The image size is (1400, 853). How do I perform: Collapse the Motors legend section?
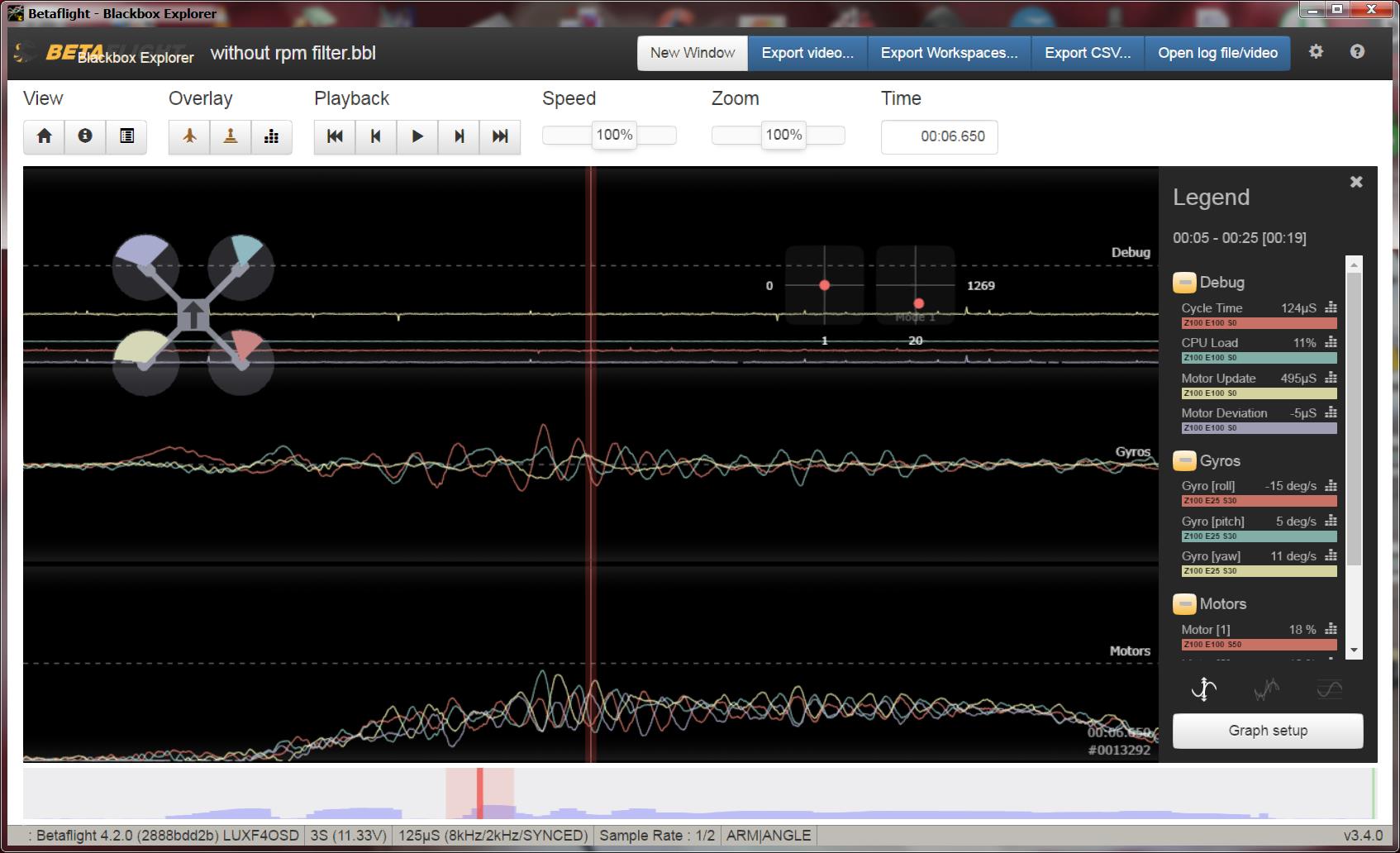[x=1183, y=604]
